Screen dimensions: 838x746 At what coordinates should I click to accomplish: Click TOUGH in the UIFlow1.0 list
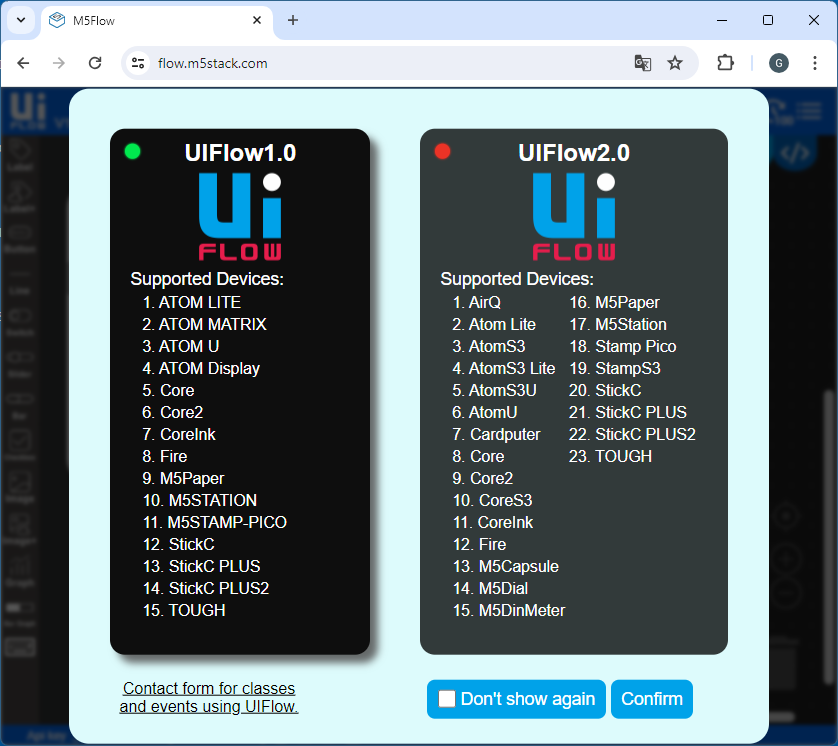point(197,610)
